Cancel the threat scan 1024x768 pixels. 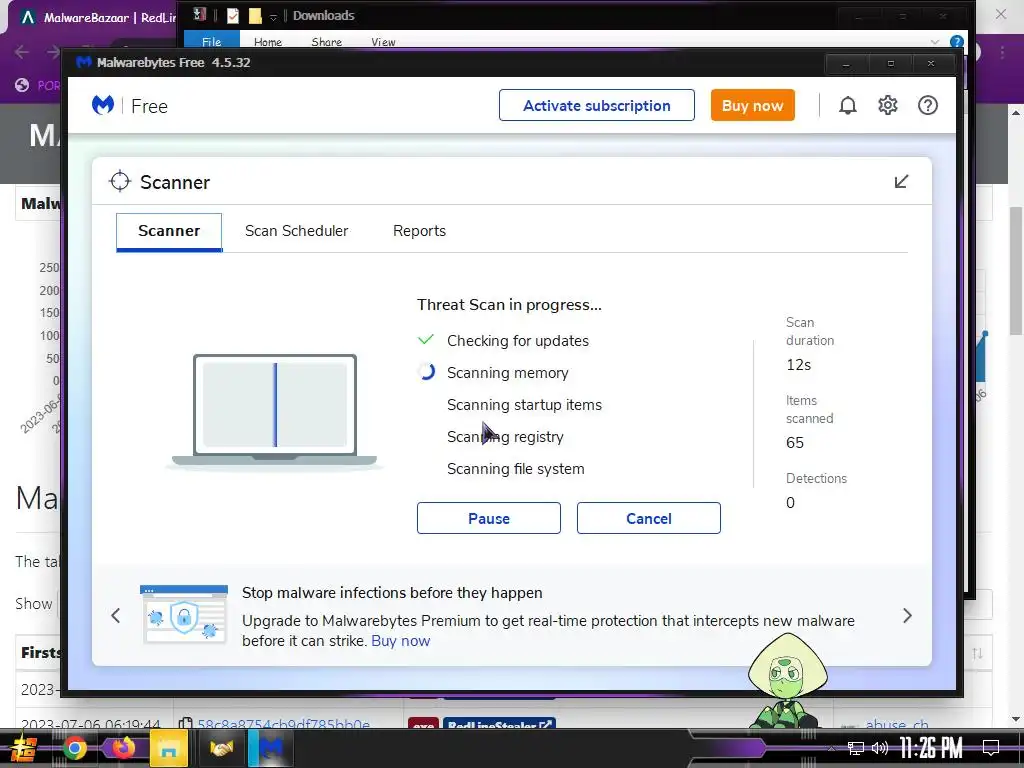click(x=648, y=519)
